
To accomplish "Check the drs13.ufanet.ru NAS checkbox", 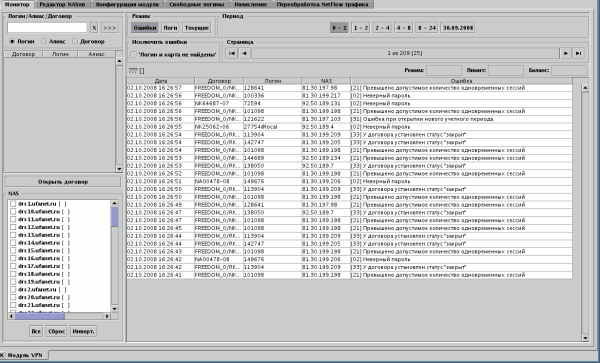I will pyautogui.click(x=13, y=235).
